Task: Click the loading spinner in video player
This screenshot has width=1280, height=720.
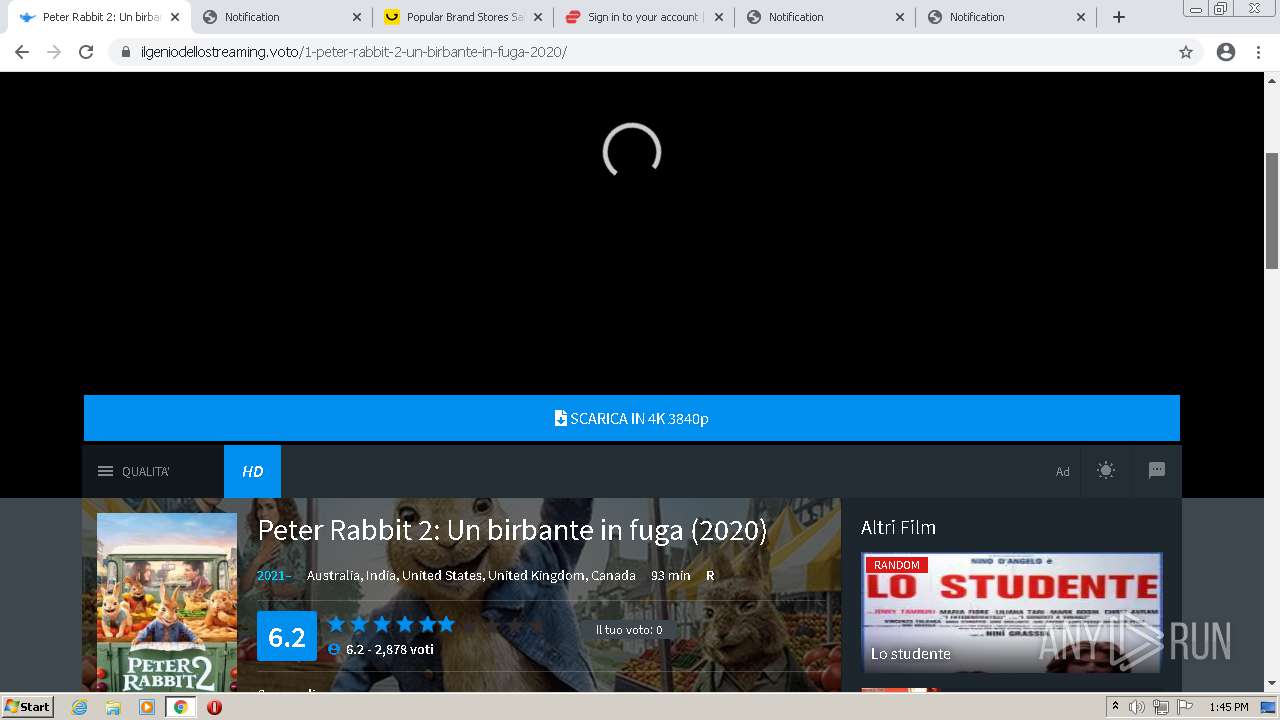Action: [632, 152]
